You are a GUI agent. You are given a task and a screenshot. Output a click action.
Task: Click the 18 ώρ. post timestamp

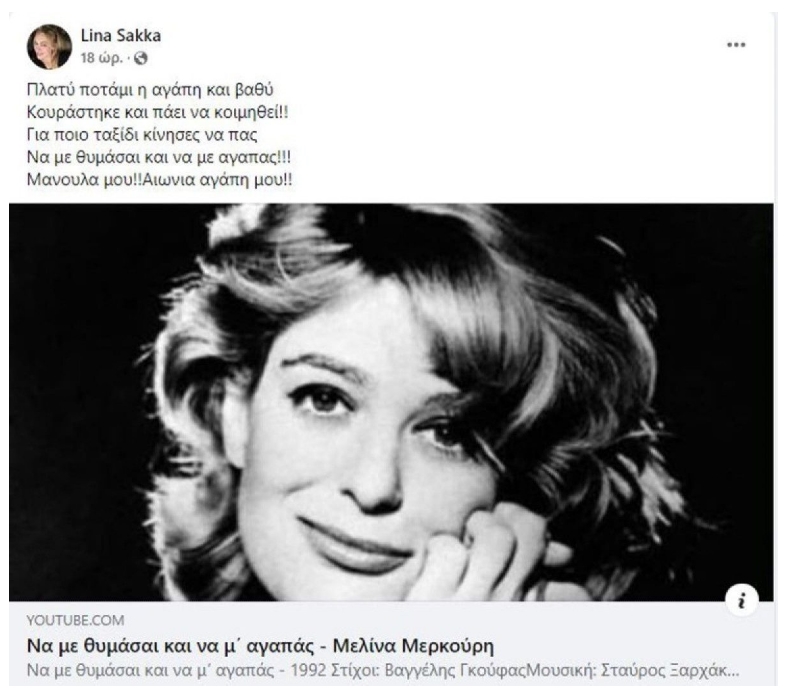[101, 58]
